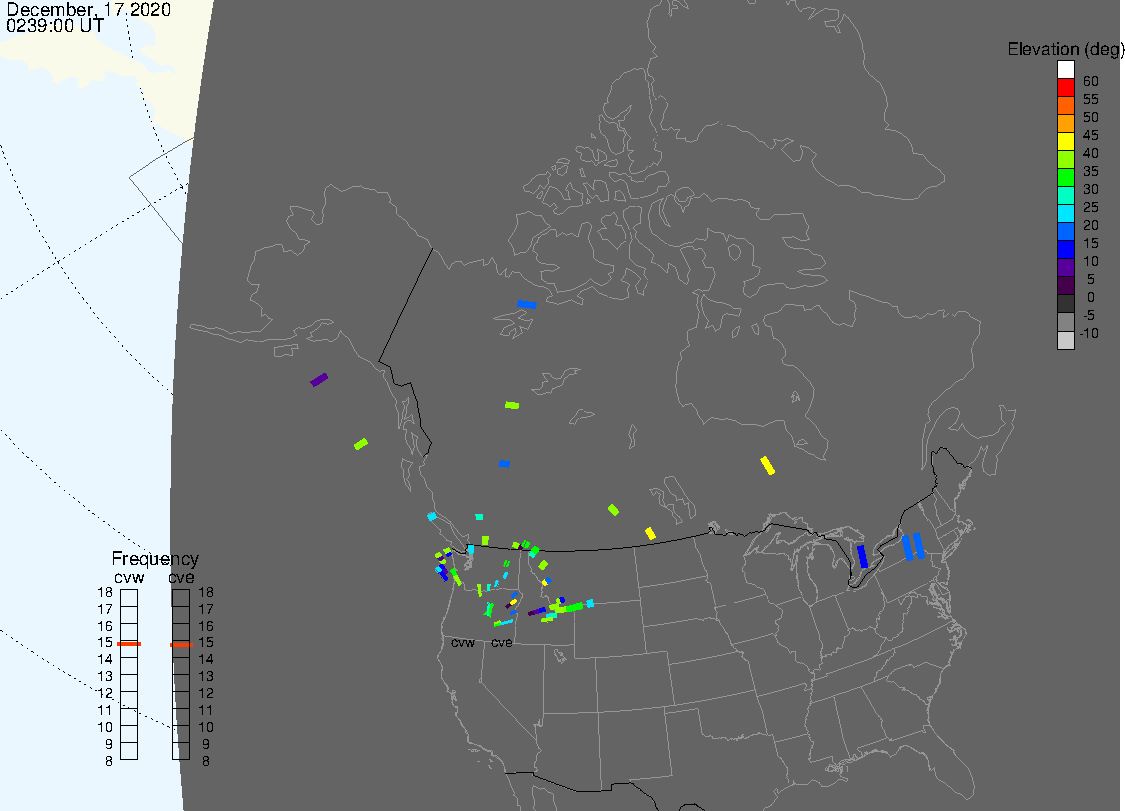Click the red frequency marker on cvw bar
This screenshot has height=811, width=1125.
click(x=129, y=644)
